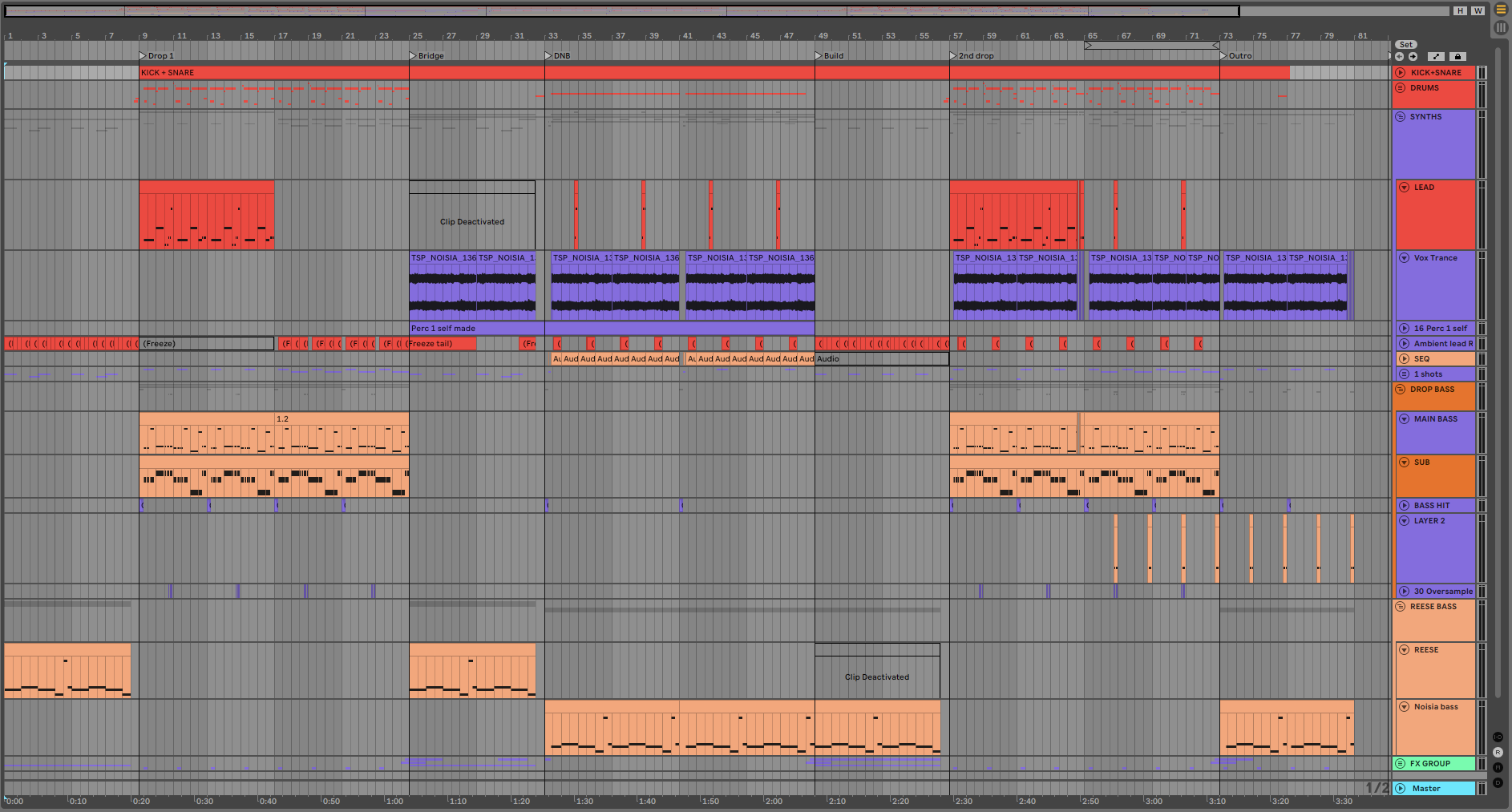Jump to previous locator arrow
1512x812 pixels.
click(1400, 56)
